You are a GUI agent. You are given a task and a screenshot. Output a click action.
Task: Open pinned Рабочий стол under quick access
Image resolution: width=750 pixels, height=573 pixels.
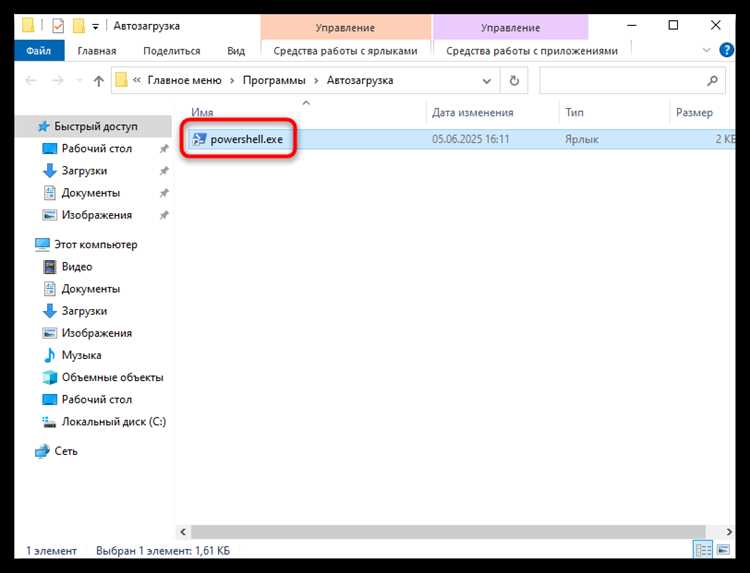click(x=97, y=149)
